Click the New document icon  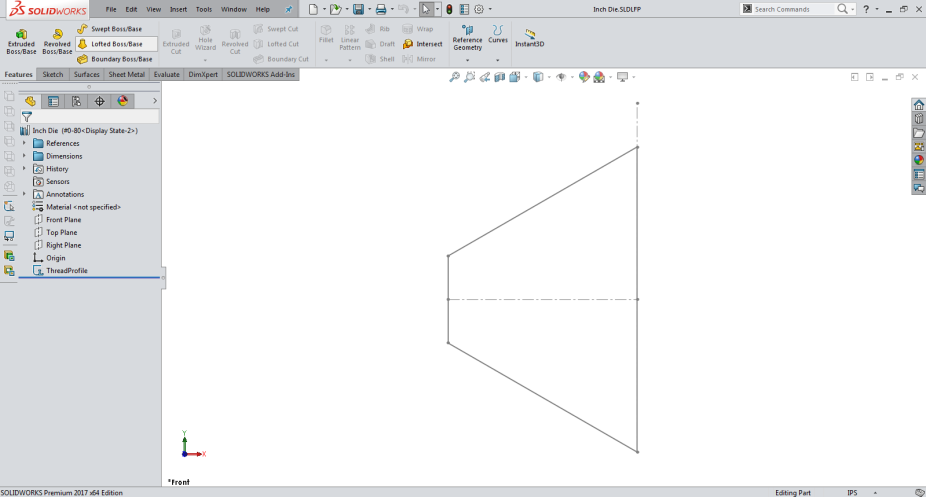(313, 9)
